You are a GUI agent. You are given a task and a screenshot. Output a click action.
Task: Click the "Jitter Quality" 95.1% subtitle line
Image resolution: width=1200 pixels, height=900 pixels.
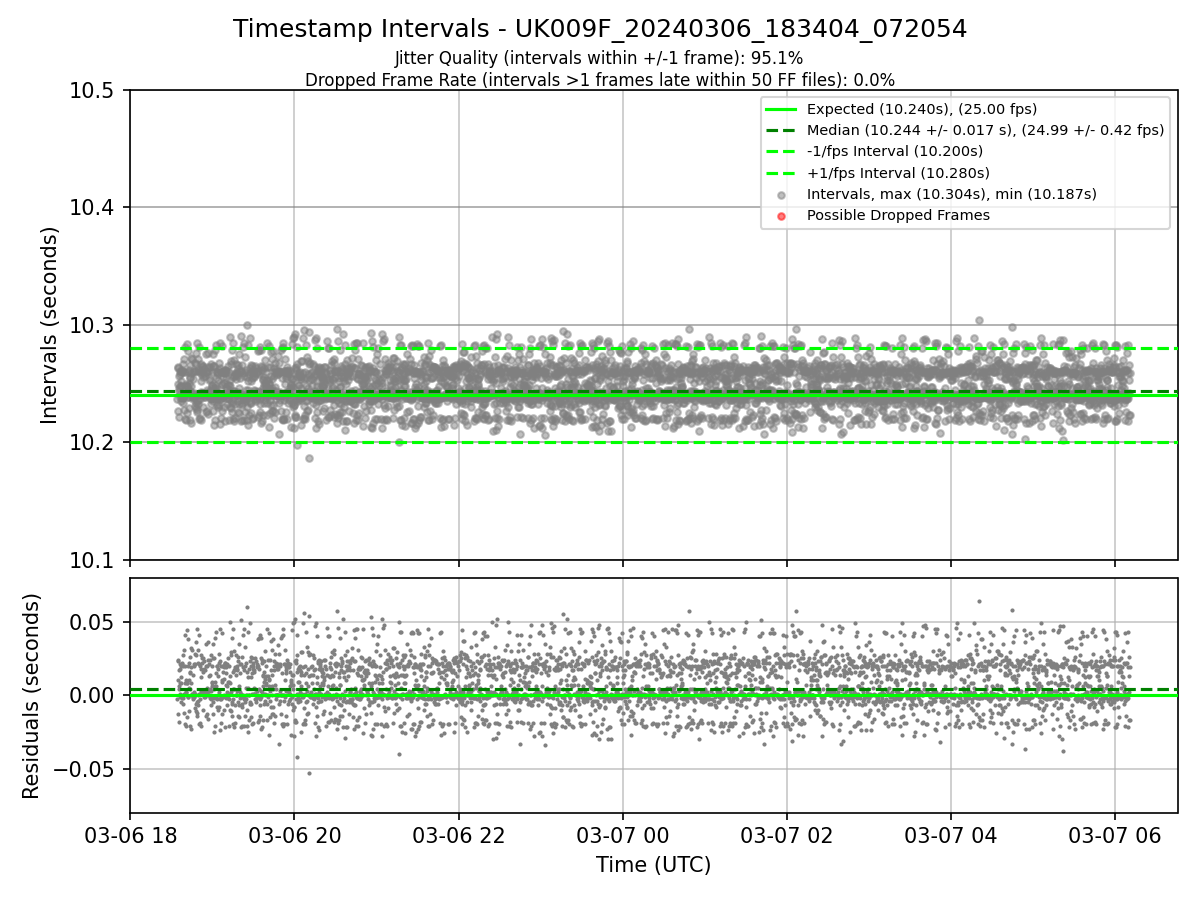point(599,58)
